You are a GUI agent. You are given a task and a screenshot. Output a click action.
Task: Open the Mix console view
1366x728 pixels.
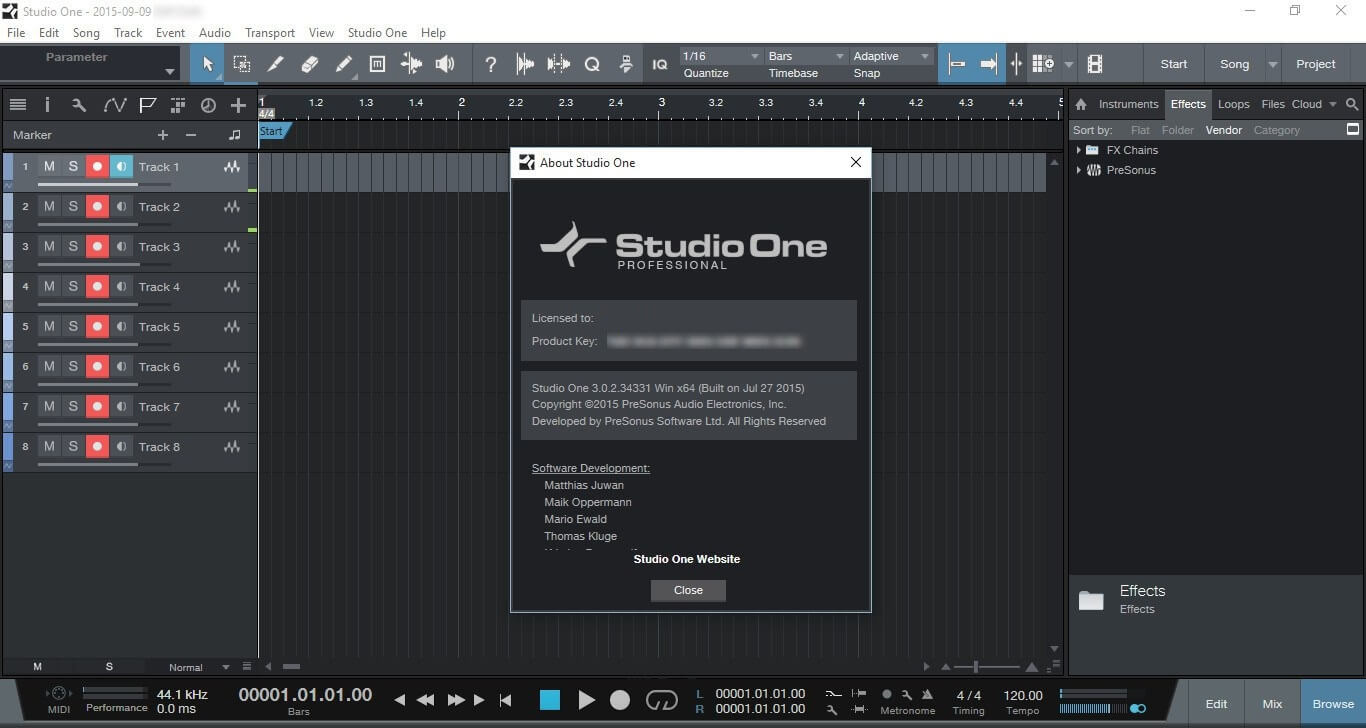pyautogui.click(x=1272, y=704)
